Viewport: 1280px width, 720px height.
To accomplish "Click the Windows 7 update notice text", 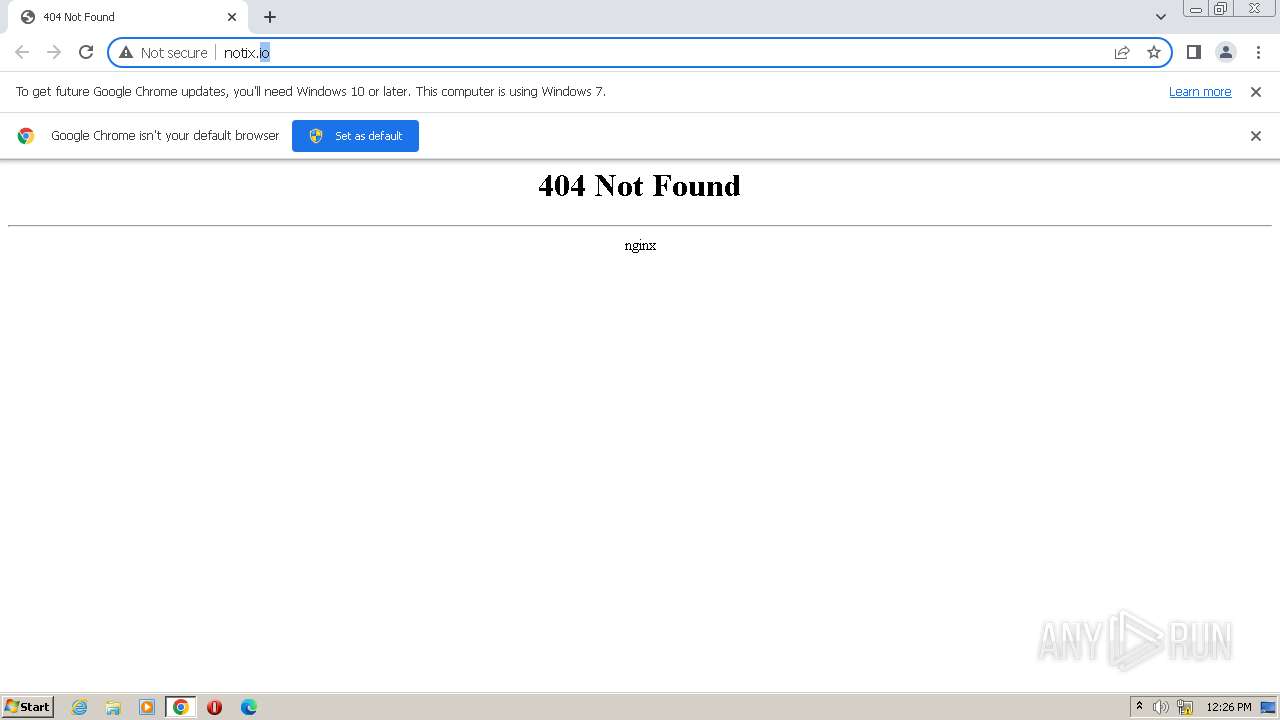I will pyautogui.click(x=311, y=91).
